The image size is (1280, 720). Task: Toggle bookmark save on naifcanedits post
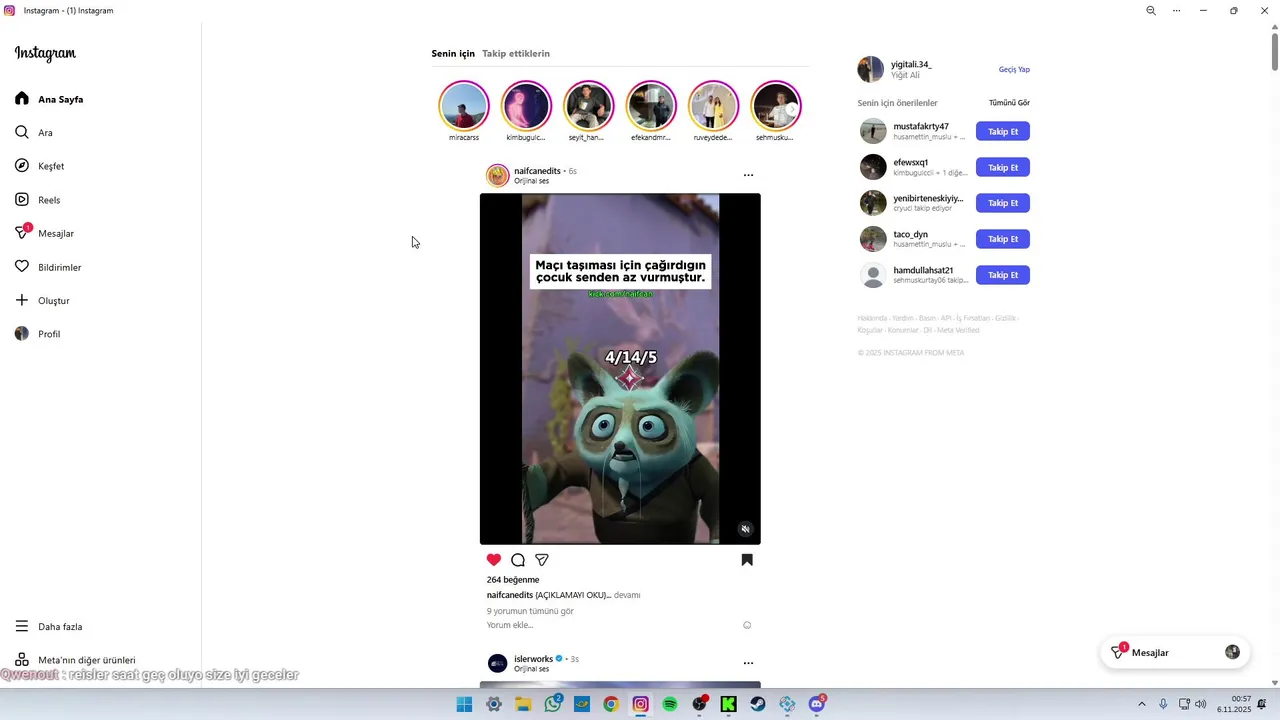(747, 560)
